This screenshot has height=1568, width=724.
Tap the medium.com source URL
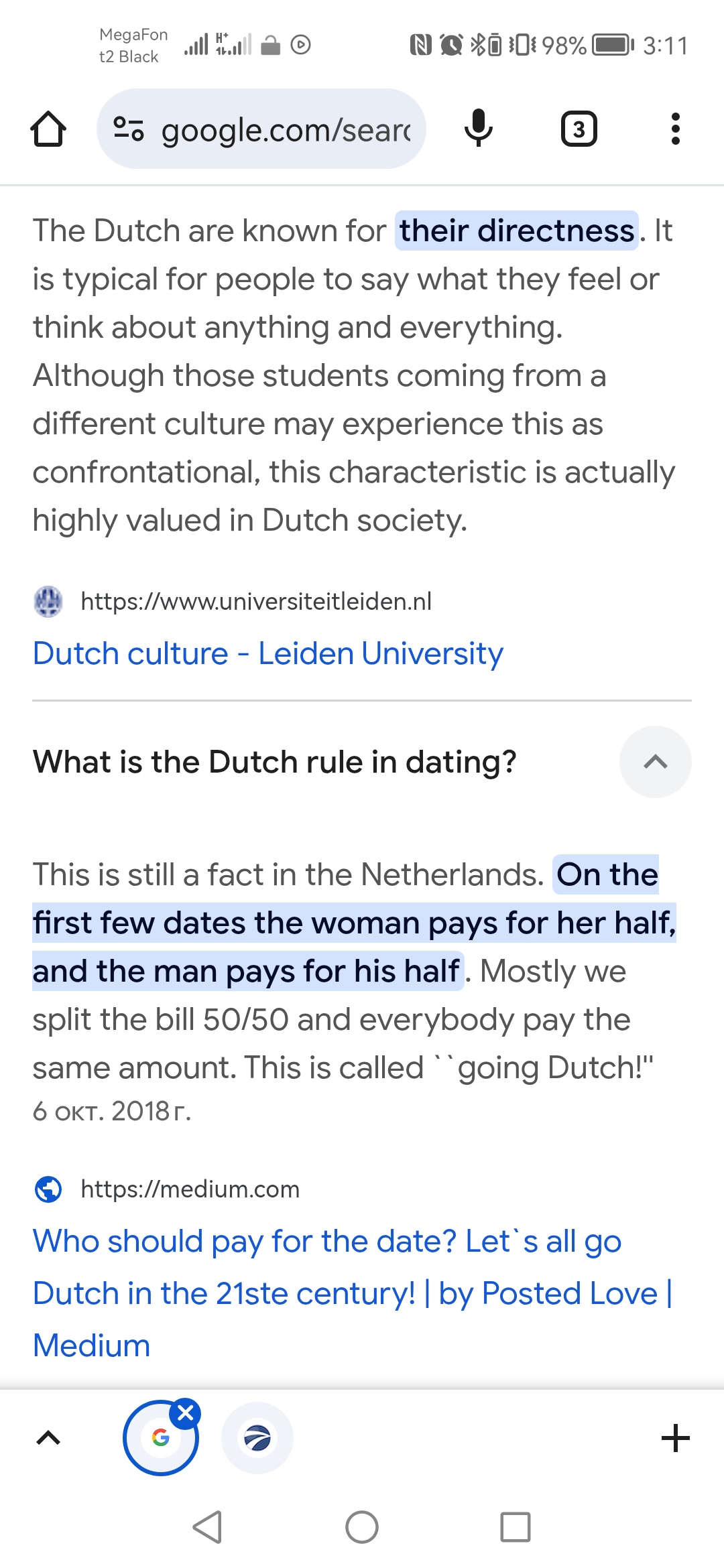point(190,1189)
